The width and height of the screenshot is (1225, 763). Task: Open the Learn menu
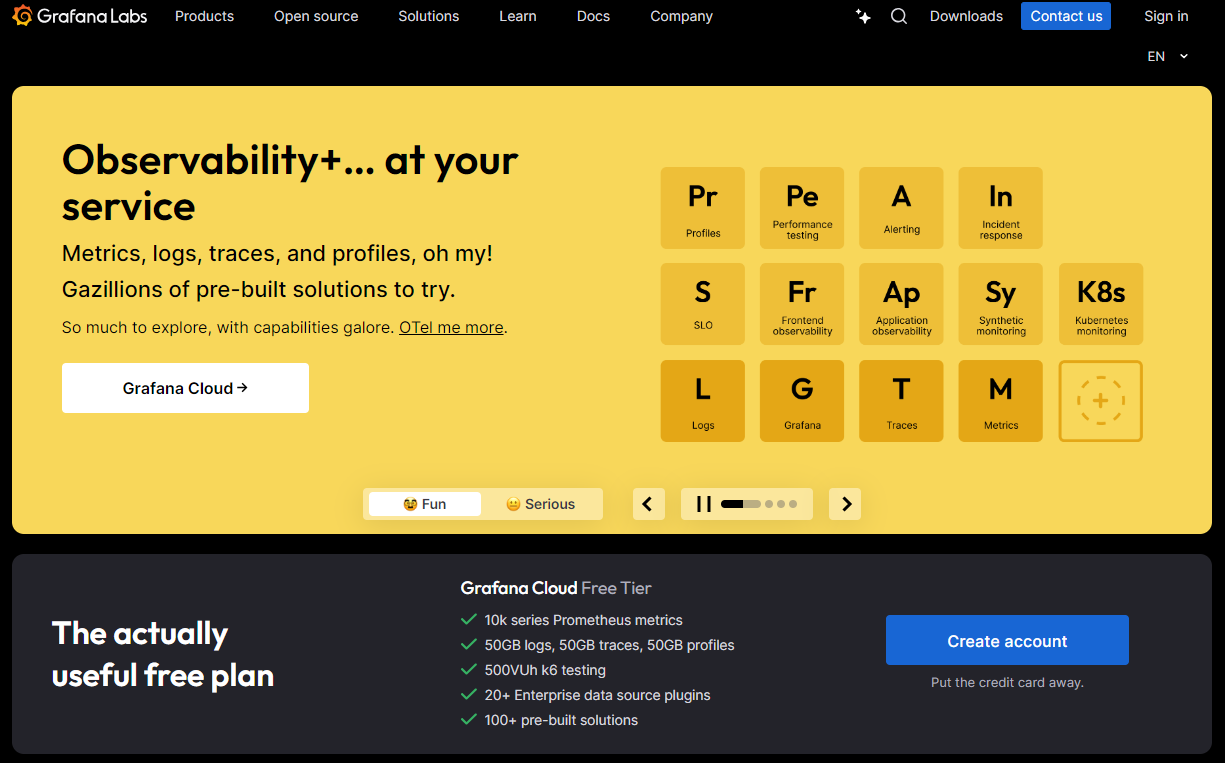[518, 16]
